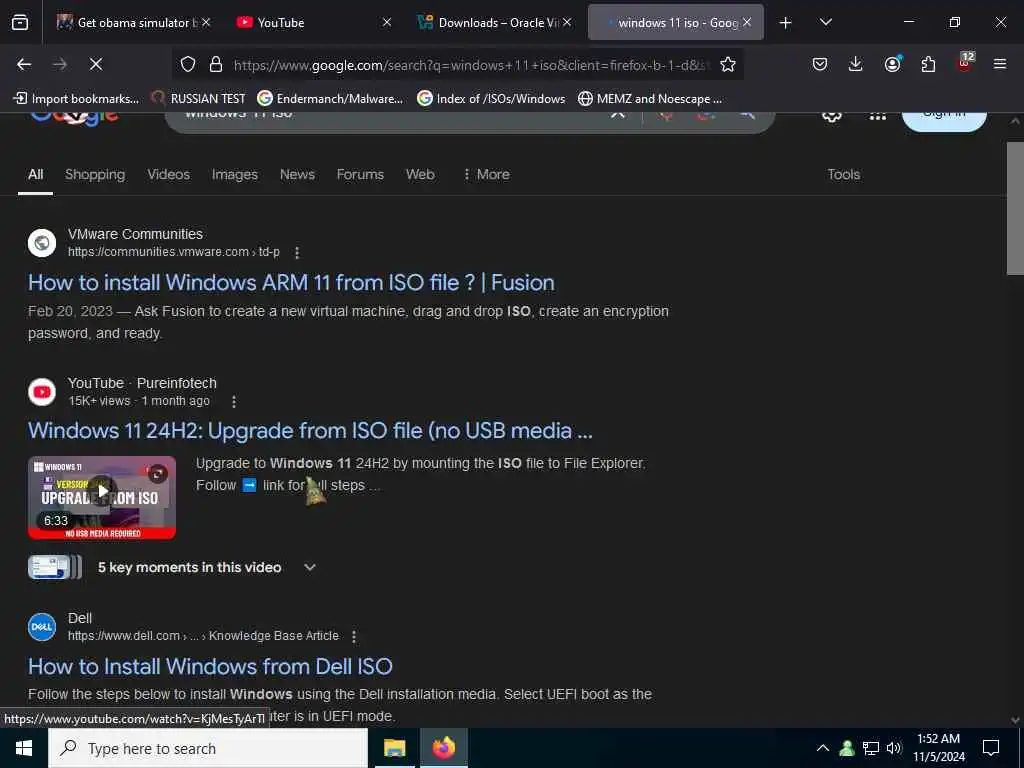
Task: Open Index of /ISOs/Windows bookmark
Action: pos(491,99)
